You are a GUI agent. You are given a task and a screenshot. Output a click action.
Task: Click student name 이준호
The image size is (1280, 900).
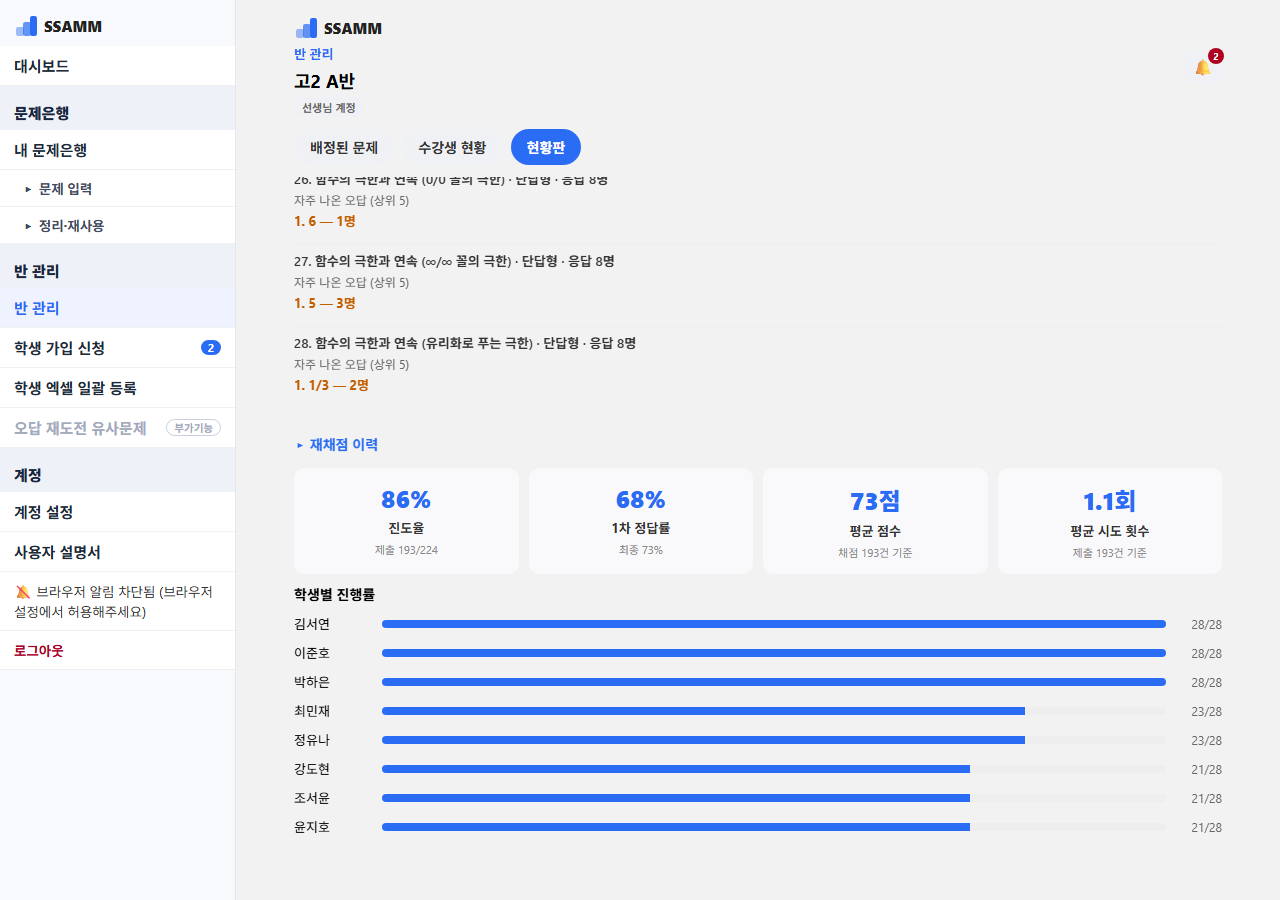pos(312,653)
